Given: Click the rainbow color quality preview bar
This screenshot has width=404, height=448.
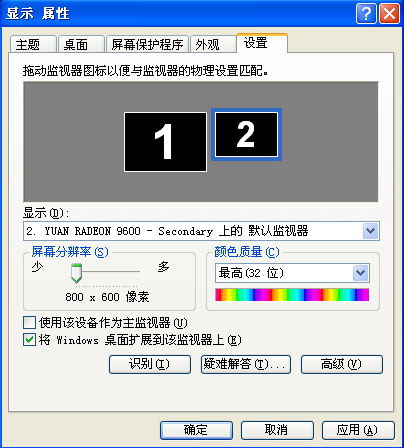Looking at the screenshot, I should 292,295.
